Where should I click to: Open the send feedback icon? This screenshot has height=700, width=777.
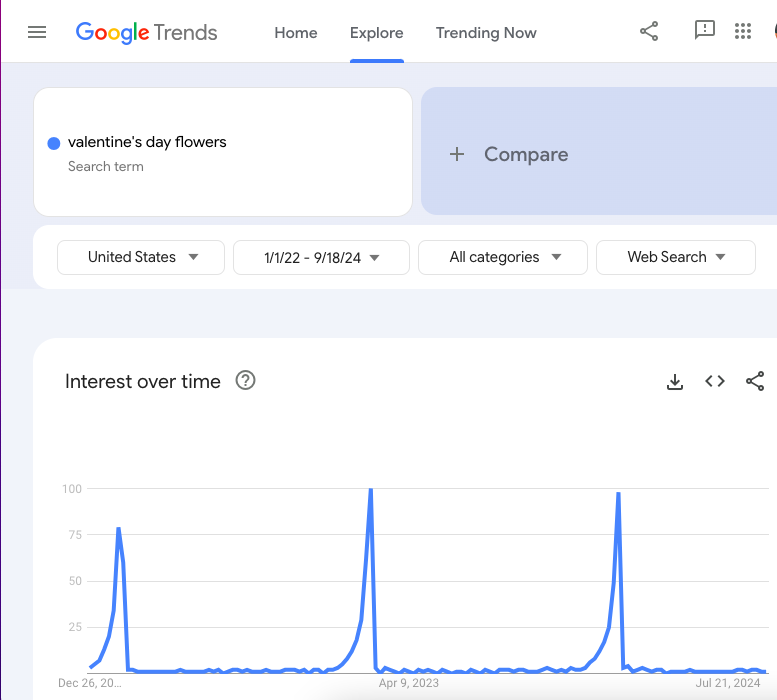tap(704, 31)
